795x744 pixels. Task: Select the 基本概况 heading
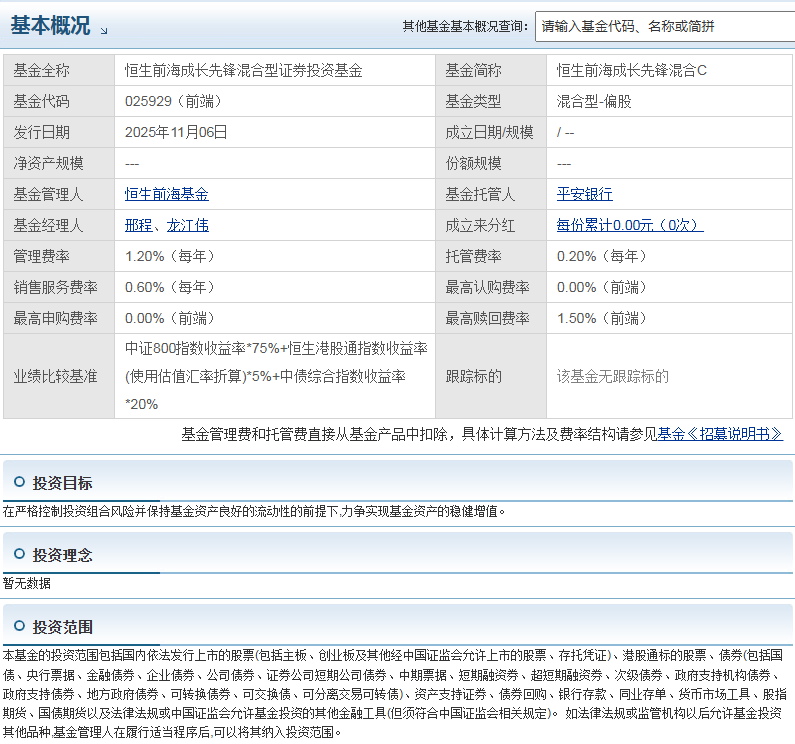tap(50, 25)
